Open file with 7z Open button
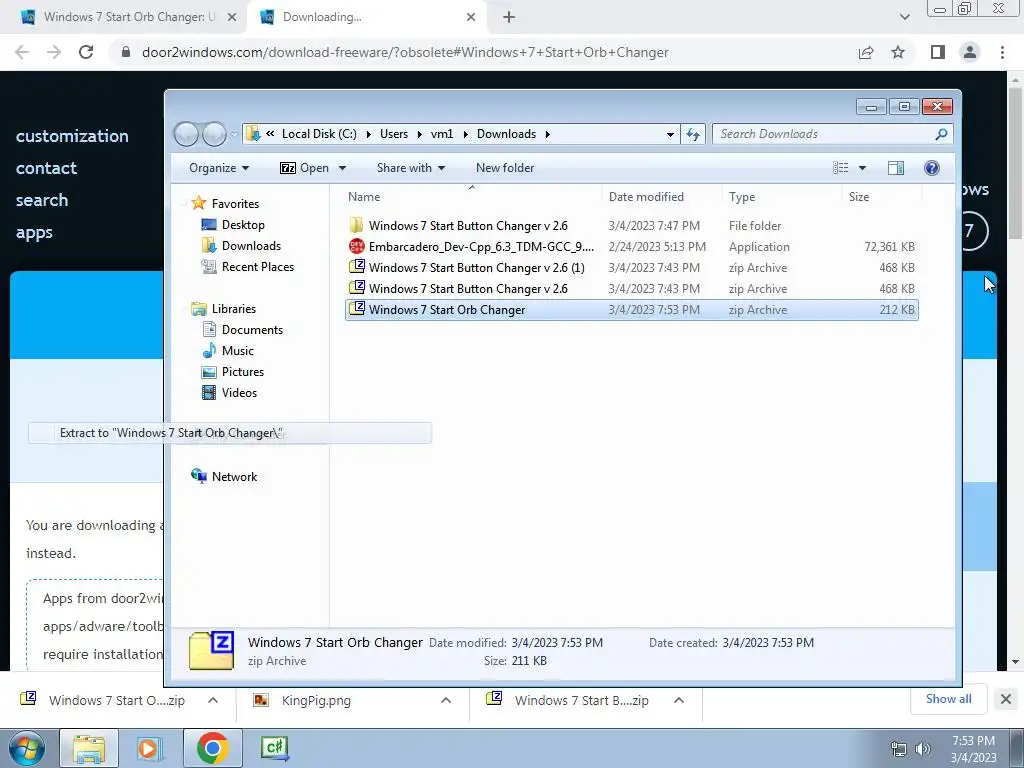Screen dimensions: 1024x768 pyautogui.click(x=305, y=168)
